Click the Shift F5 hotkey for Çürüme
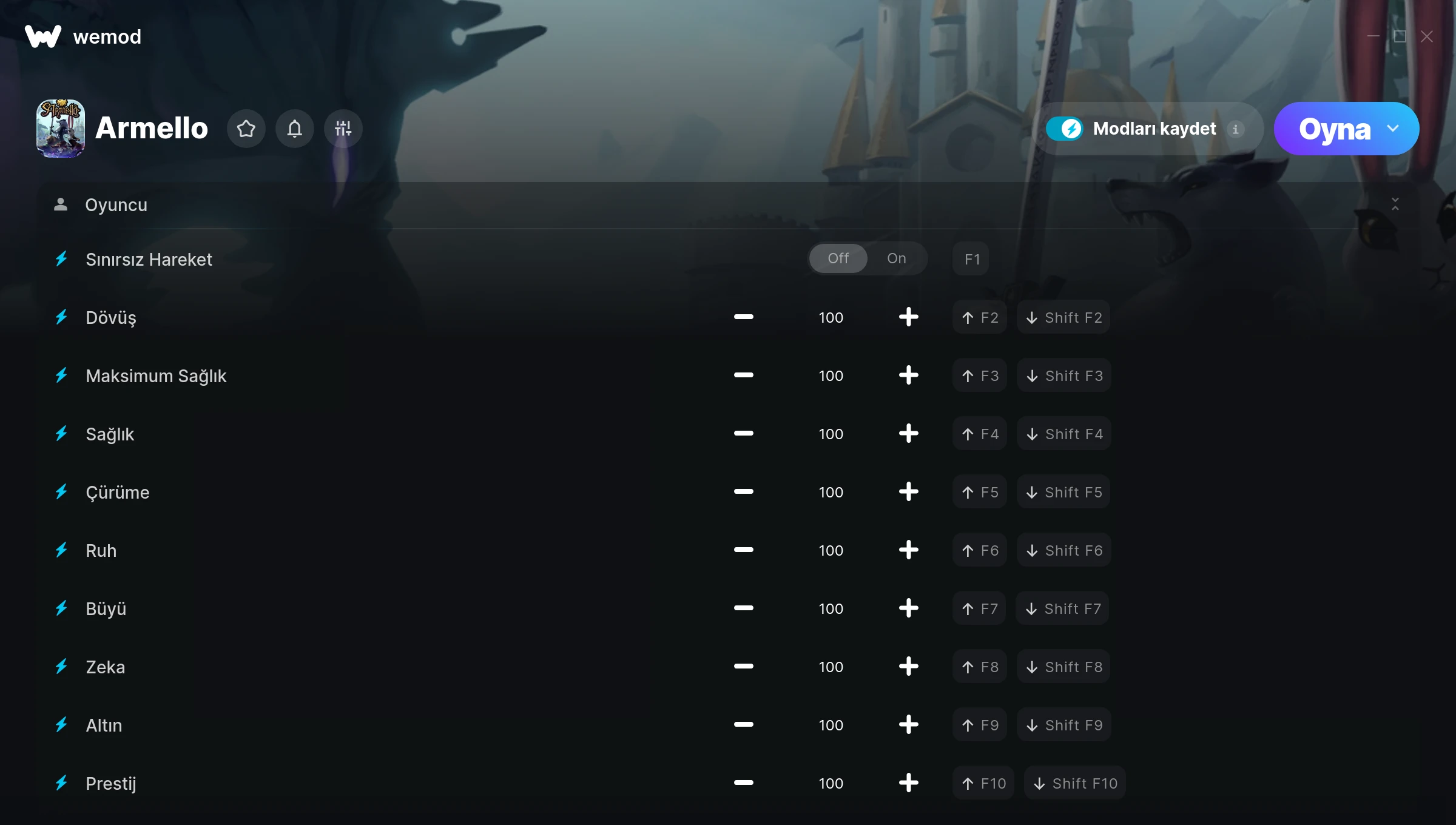The image size is (1456, 825). pos(1063,492)
